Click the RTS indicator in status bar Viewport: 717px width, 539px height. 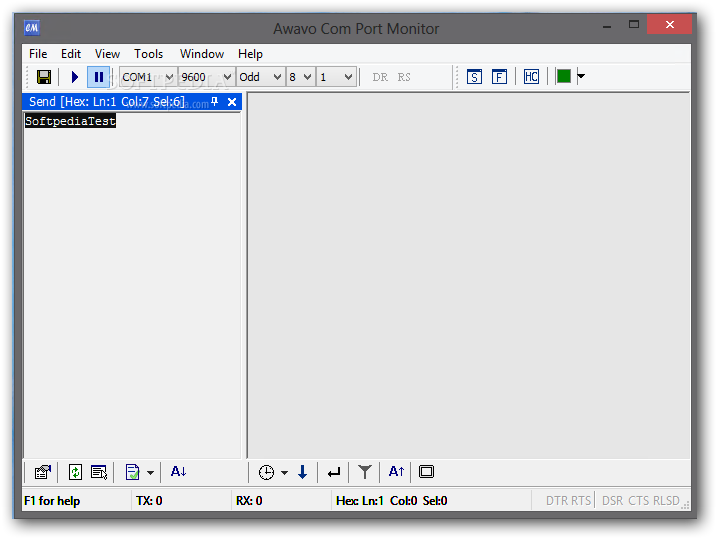click(x=581, y=501)
